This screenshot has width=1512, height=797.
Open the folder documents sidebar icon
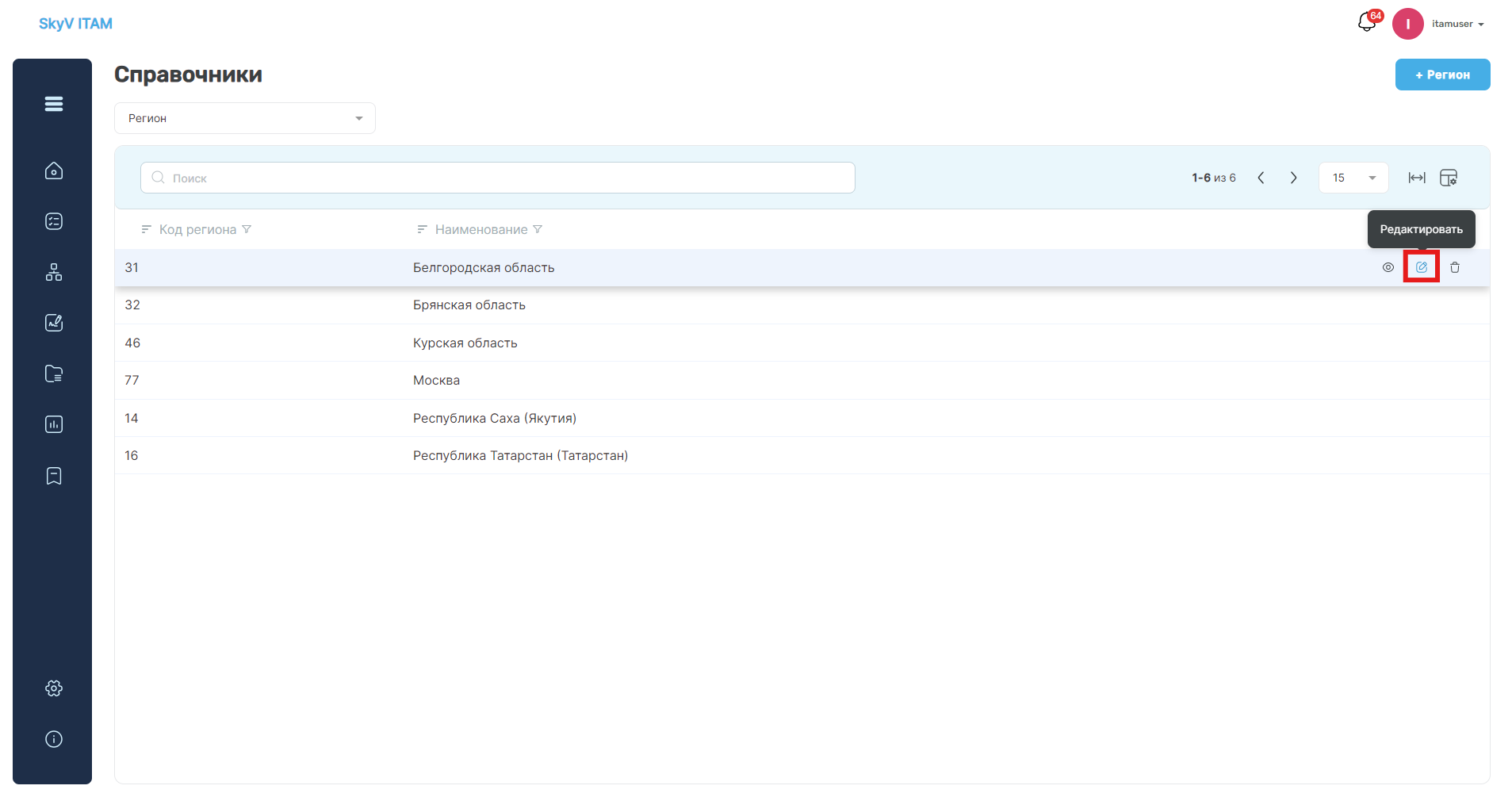coord(54,374)
